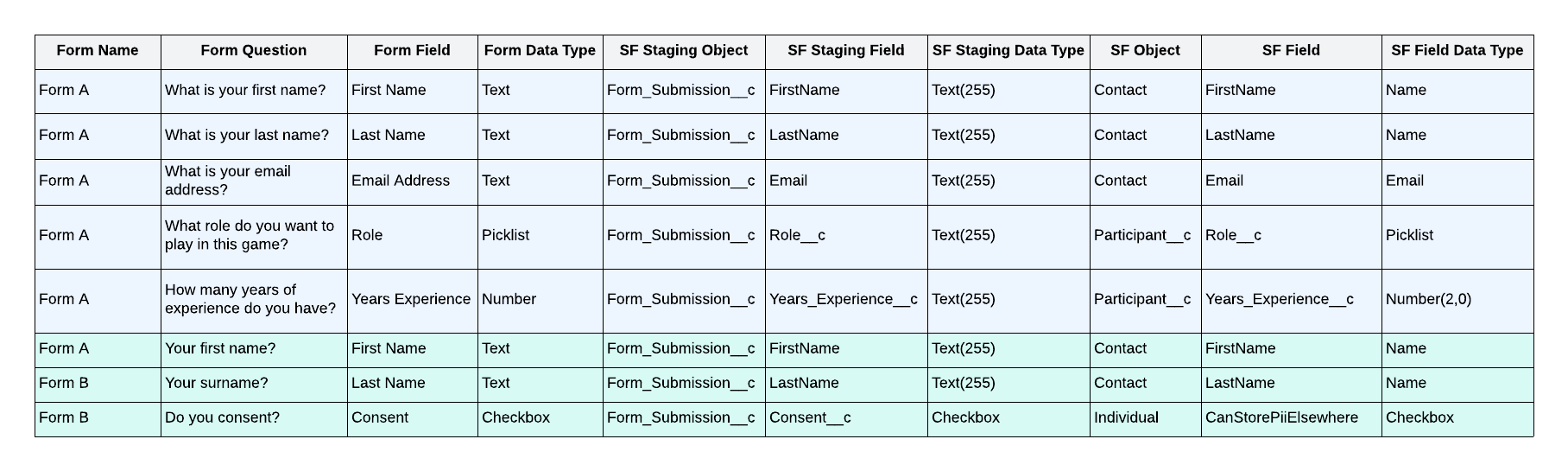Click the SF Staging Data Type header
This screenshot has width=1568, height=471.
(x=1008, y=51)
